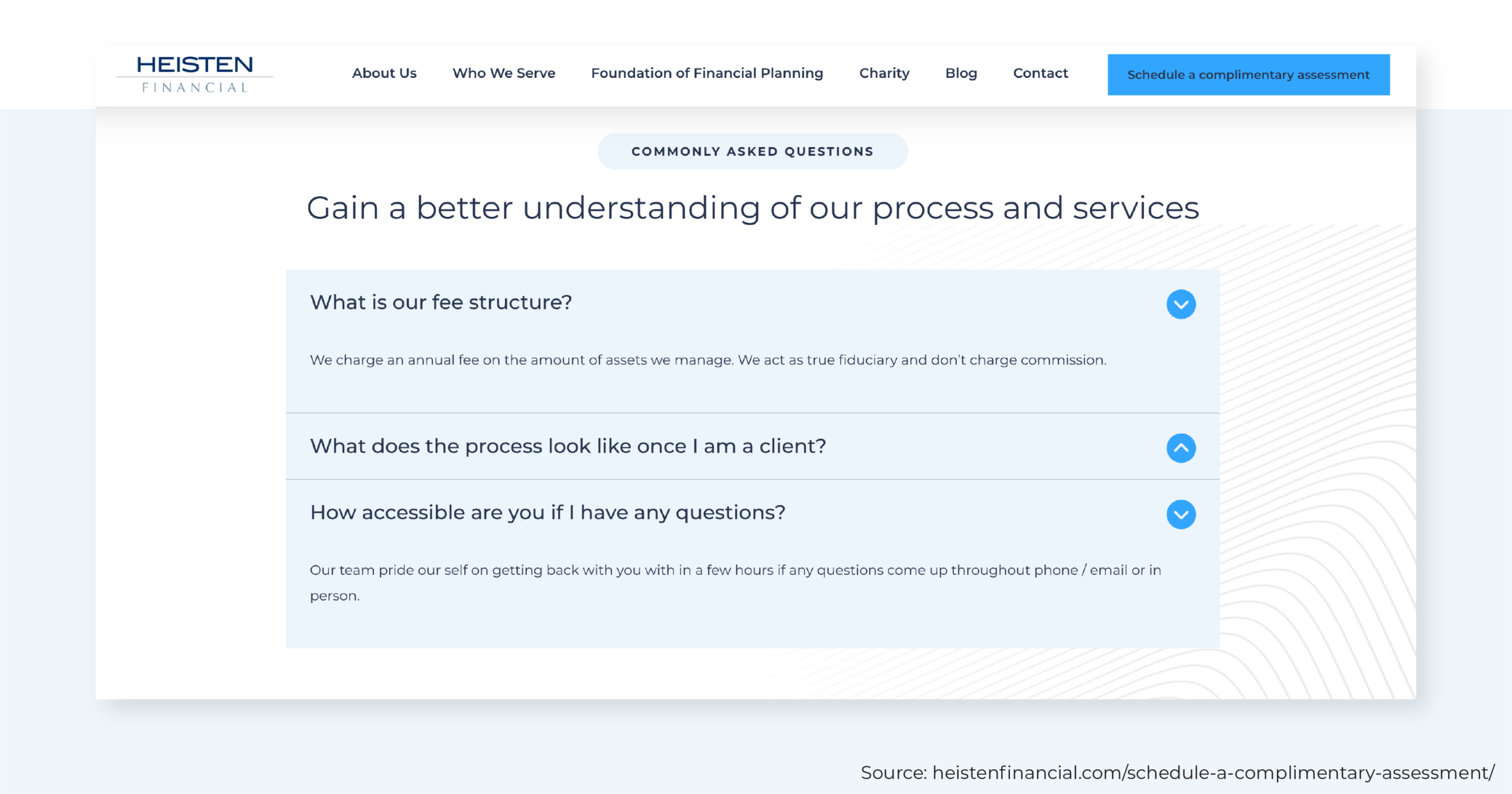The image size is (1512, 794).
Task: Click the Commonly Asked Questions pill label
Action: (x=752, y=152)
